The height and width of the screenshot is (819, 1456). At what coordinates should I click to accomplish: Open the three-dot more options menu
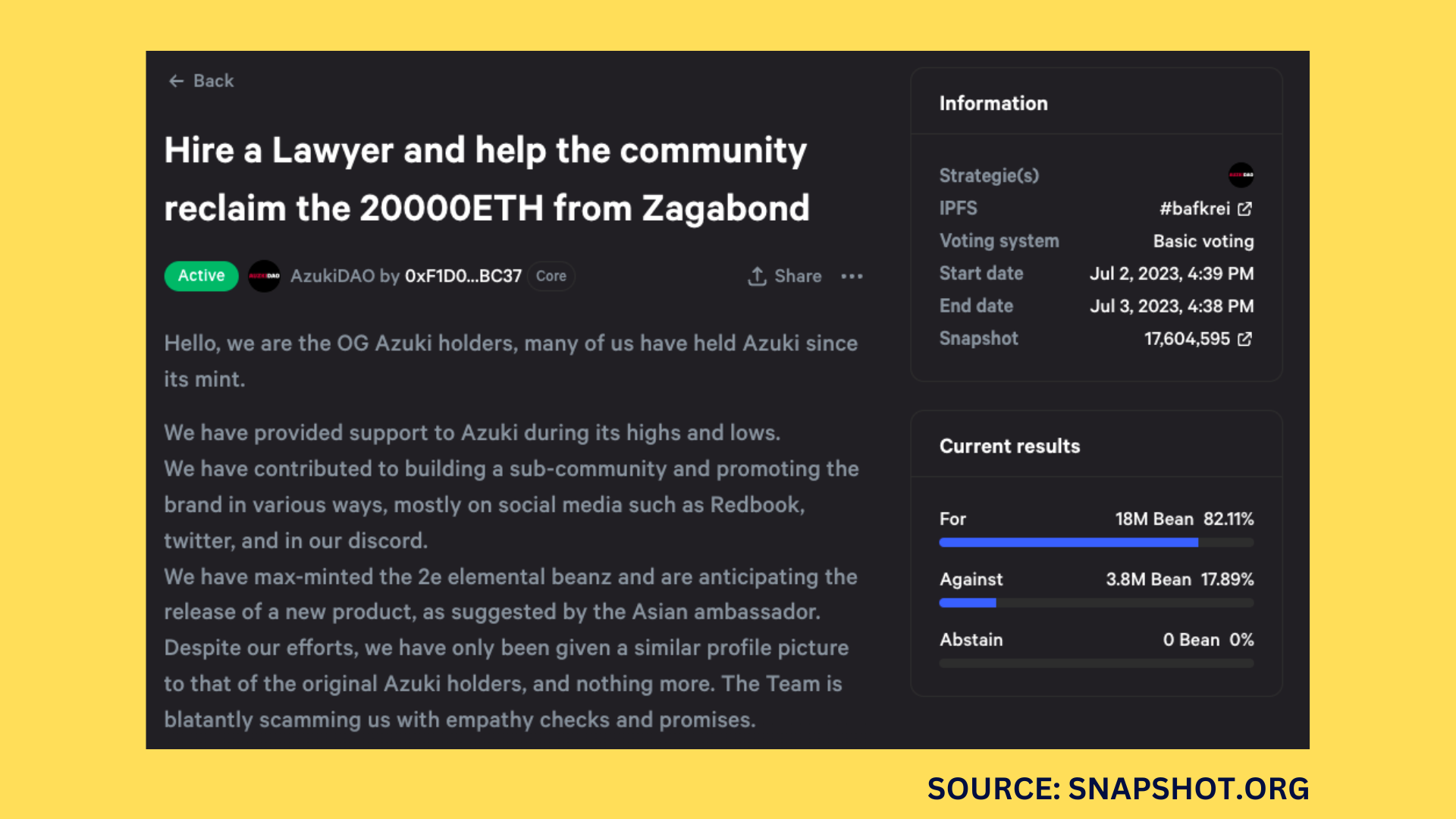(852, 276)
